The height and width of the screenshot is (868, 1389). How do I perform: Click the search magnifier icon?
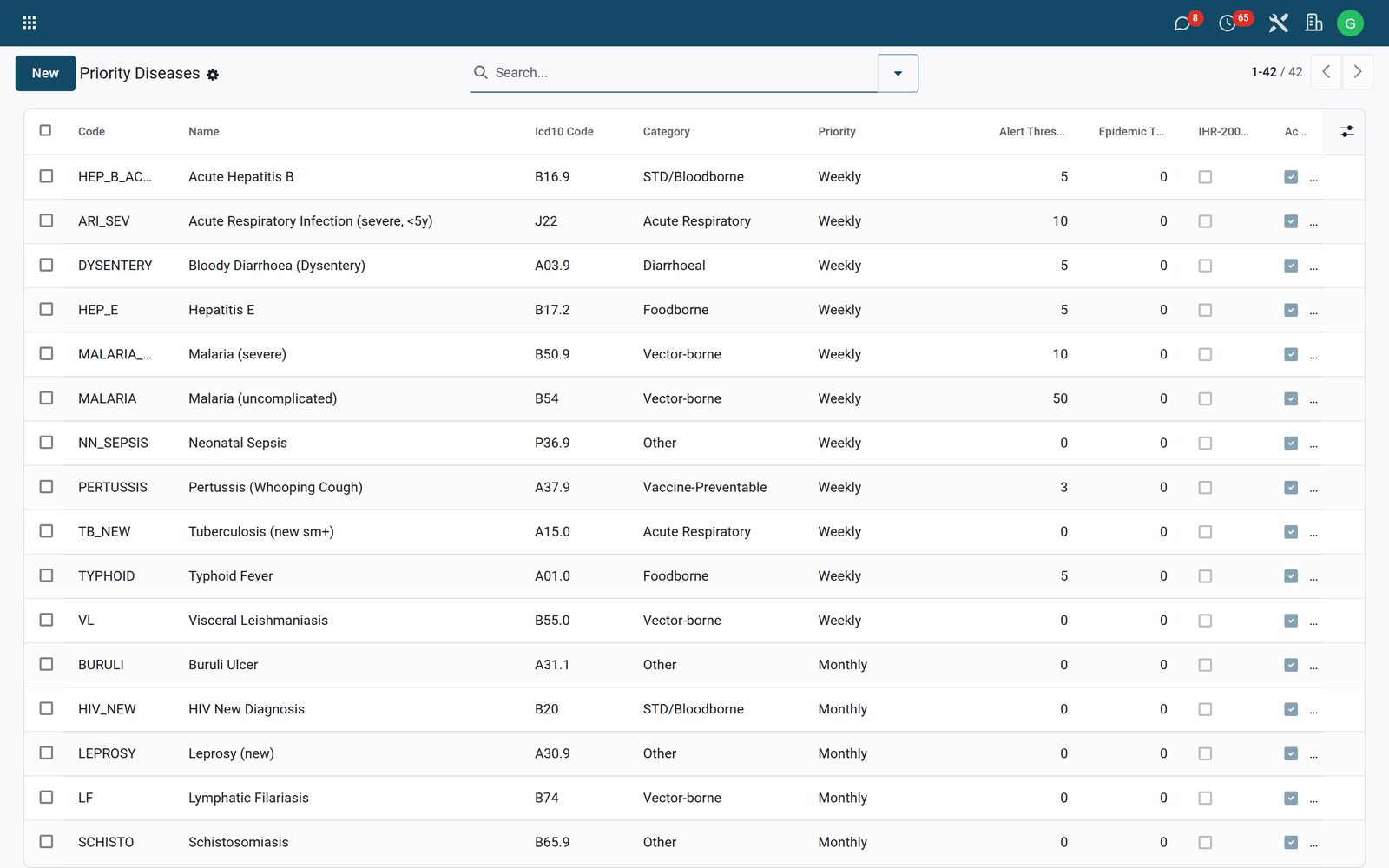pos(480,73)
